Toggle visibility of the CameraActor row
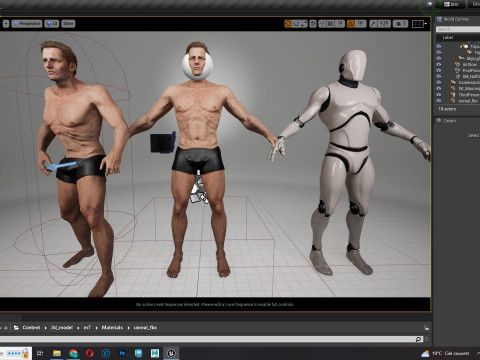 click(439, 82)
